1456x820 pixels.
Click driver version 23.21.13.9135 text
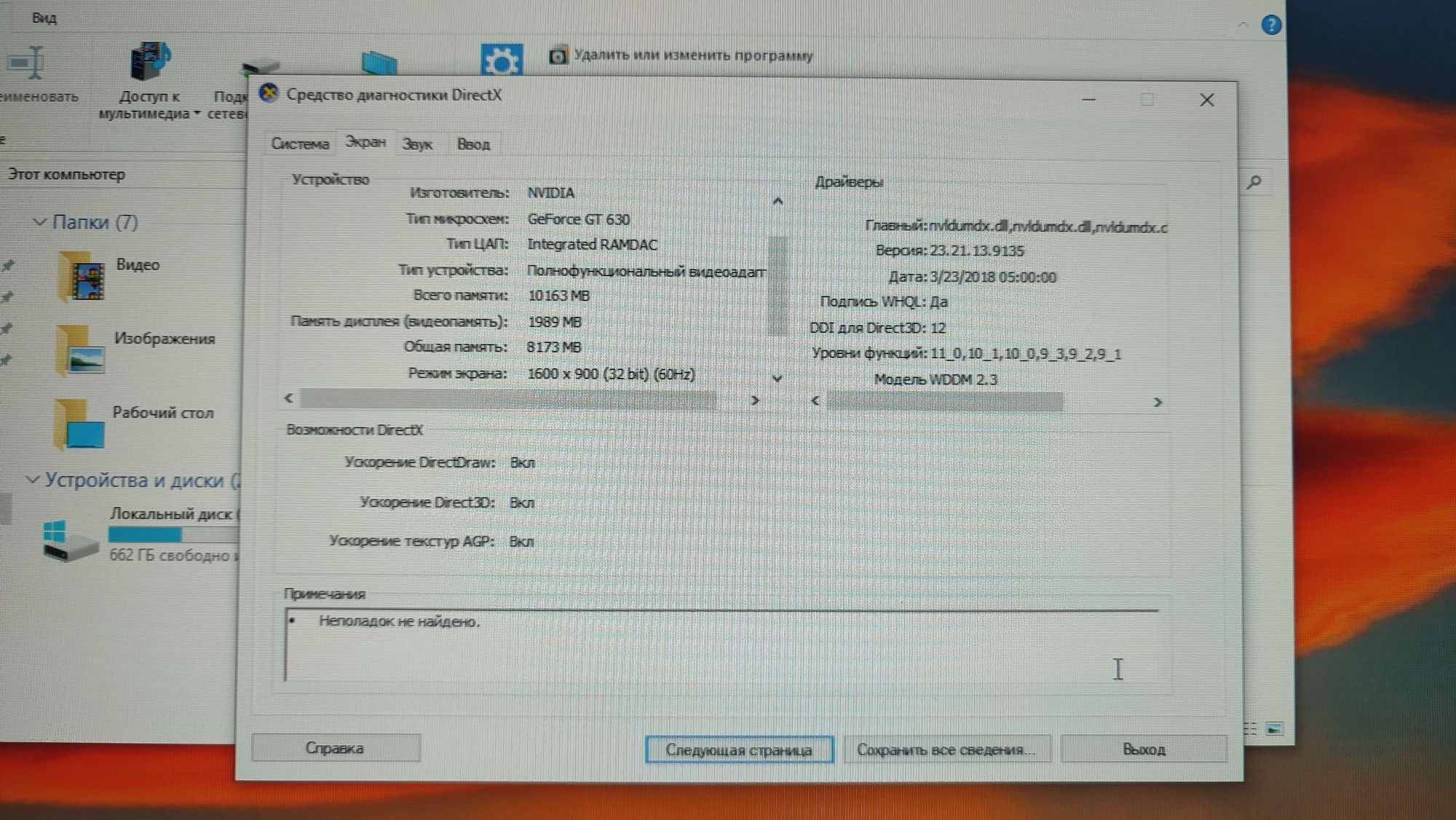977,251
